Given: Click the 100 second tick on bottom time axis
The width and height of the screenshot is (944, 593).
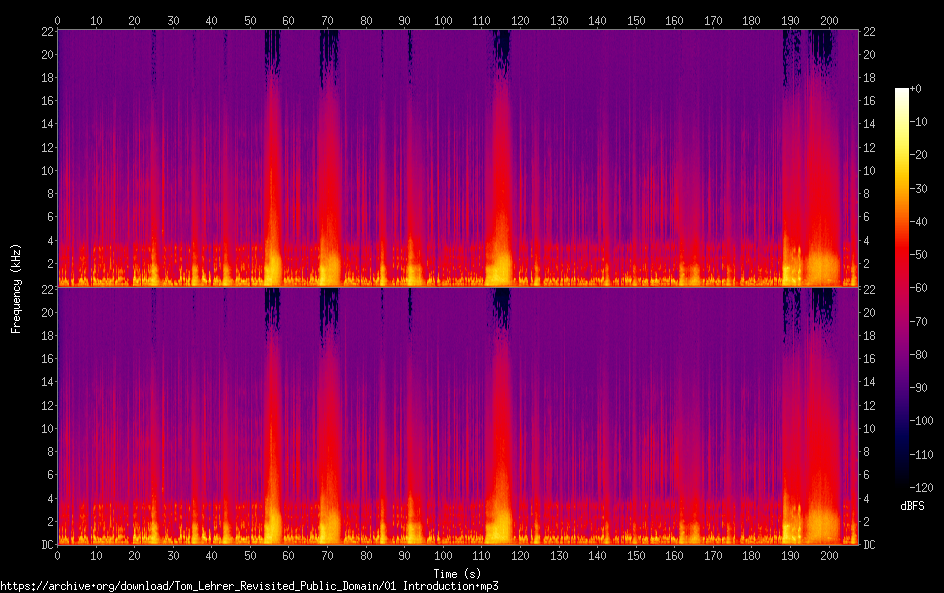Looking at the screenshot, I should click(443, 554).
